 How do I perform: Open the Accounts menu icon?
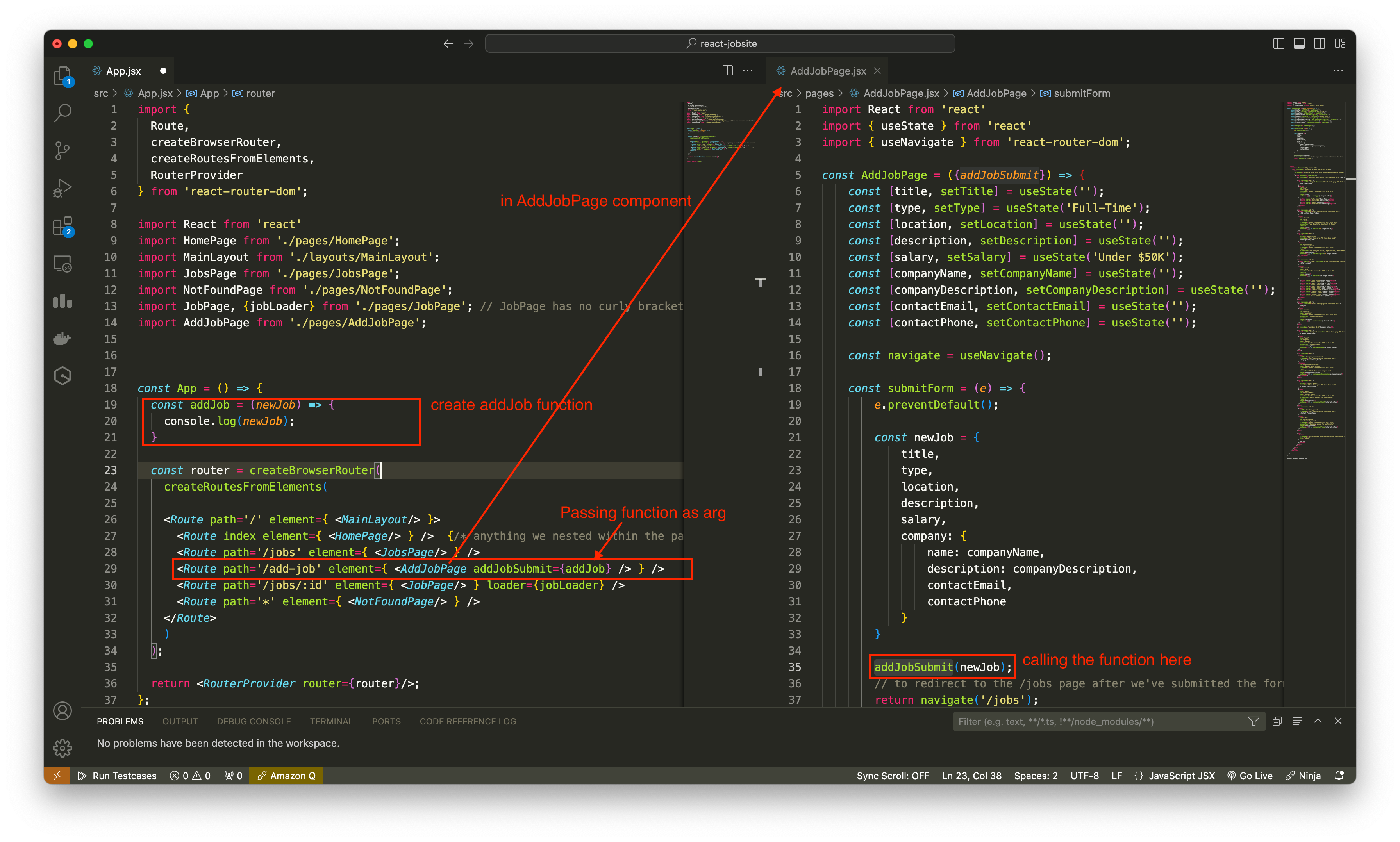(x=62, y=710)
